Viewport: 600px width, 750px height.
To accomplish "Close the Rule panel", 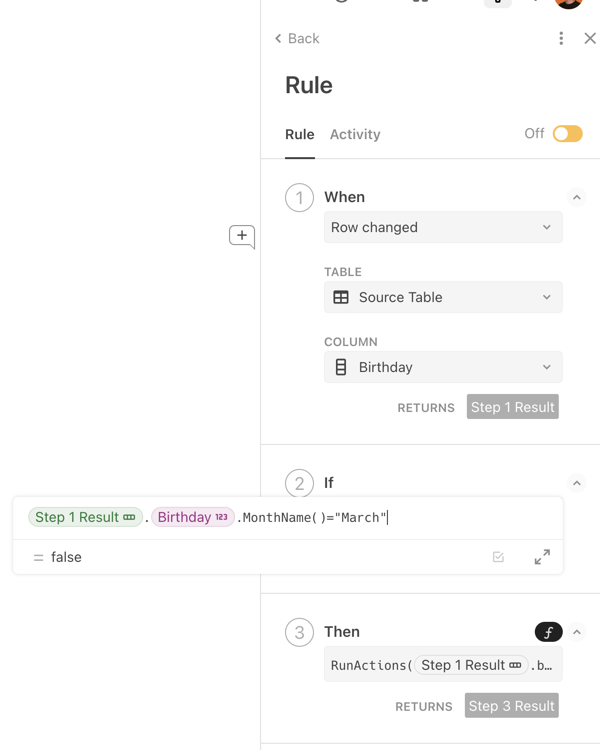I will [x=590, y=38].
